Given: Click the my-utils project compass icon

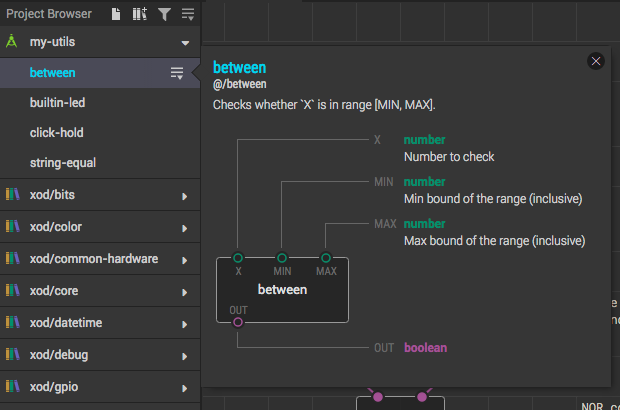Looking at the screenshot, I should tap(12, 41).
